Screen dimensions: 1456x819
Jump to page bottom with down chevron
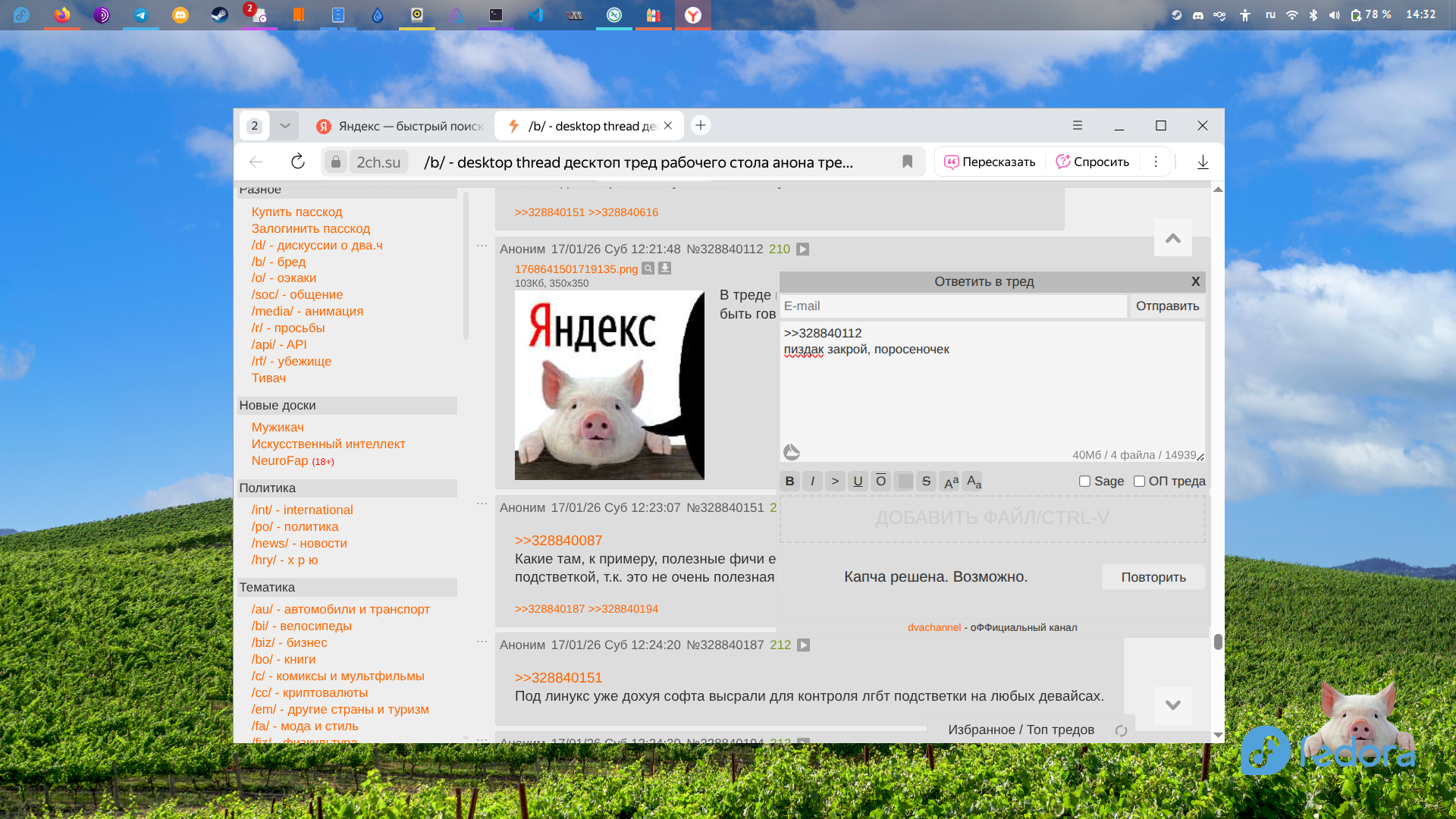click(1172, 705)
